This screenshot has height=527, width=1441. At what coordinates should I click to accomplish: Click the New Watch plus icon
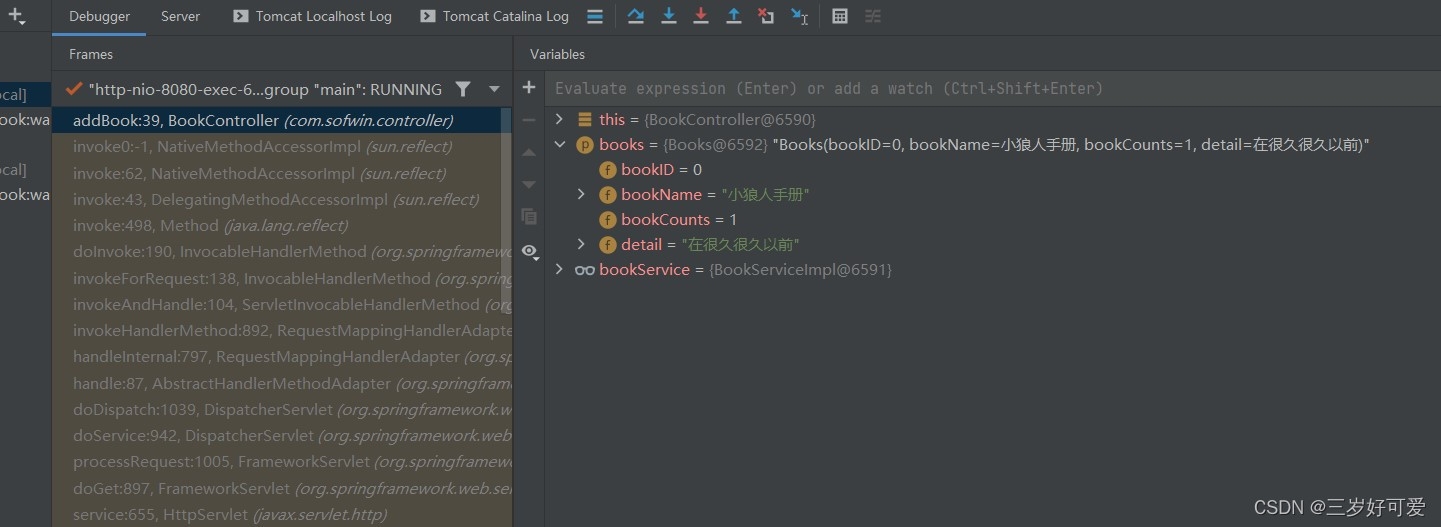pos(529,88)
